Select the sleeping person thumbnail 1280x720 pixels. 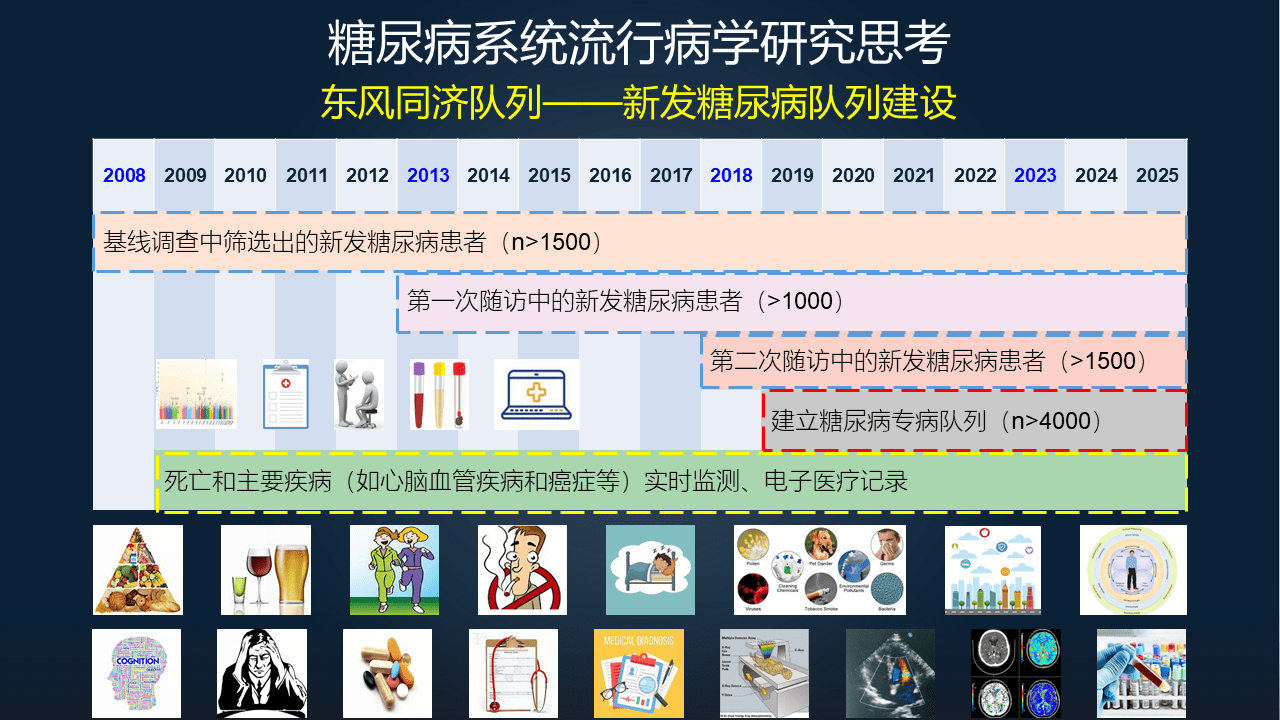pyautogui.click(x=649, y=569)
